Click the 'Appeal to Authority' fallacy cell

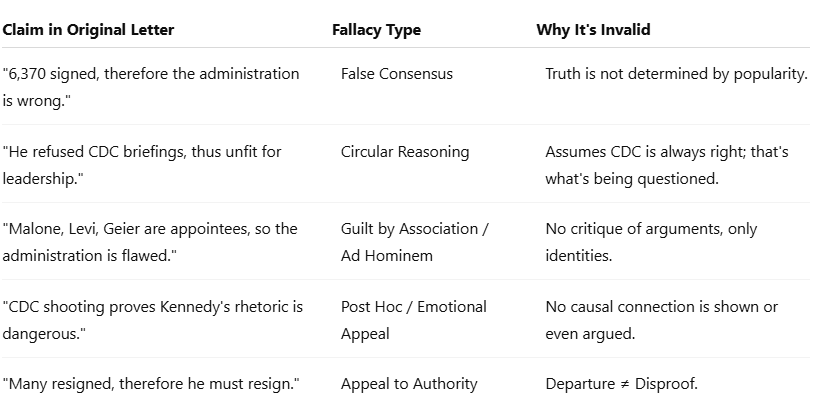click(409, 384)
